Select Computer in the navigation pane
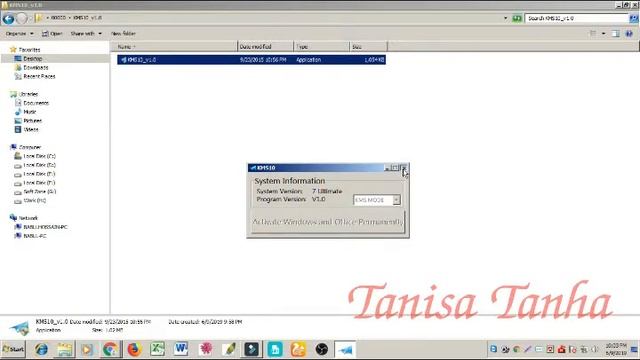Viewport: 640px width, 360px height. click(x=26, y=147)
